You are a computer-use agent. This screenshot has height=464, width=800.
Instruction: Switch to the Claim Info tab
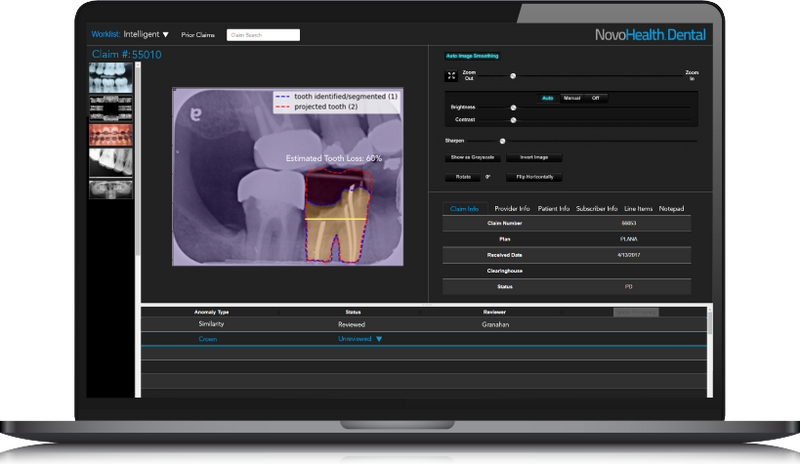(464, 209)
